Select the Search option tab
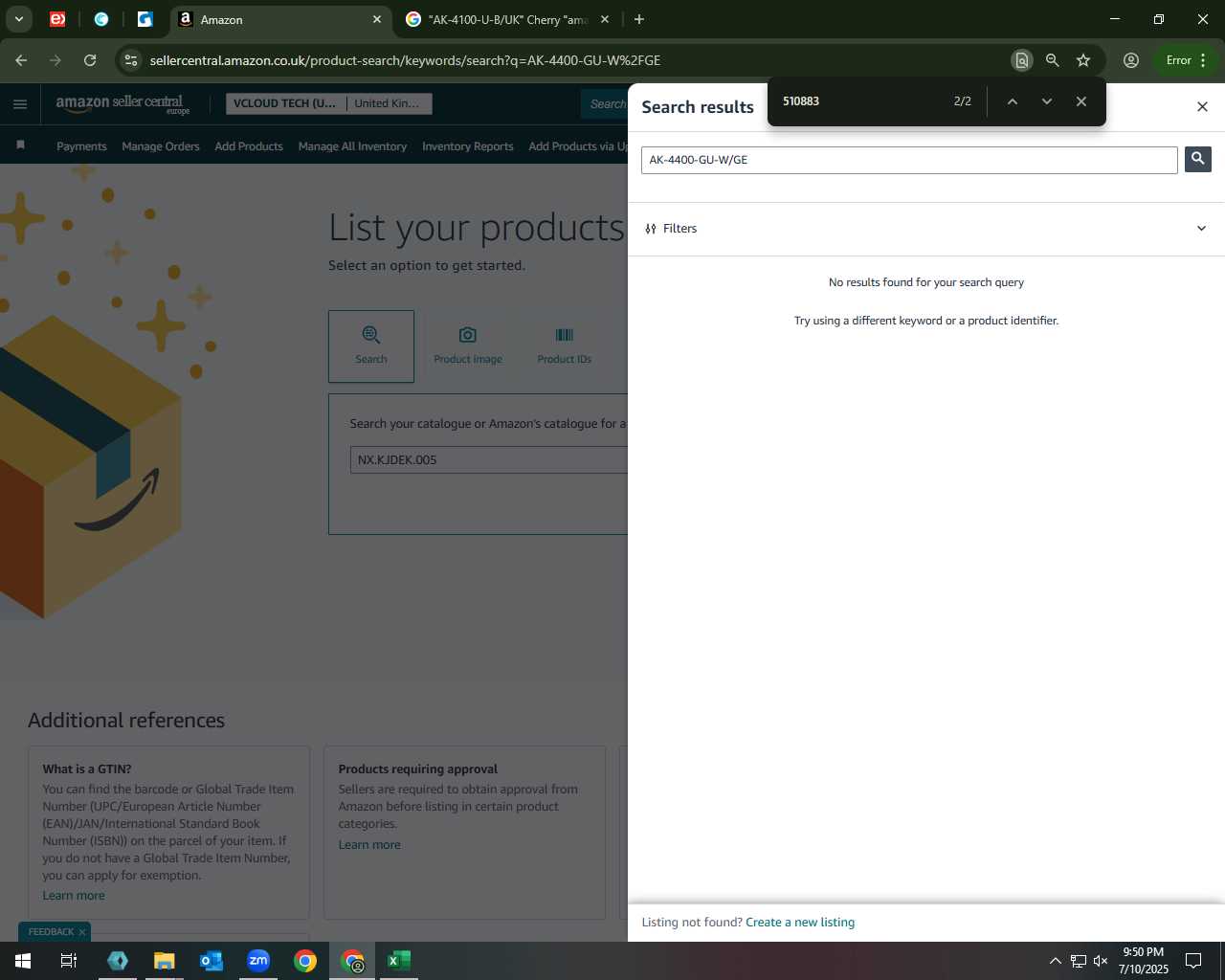 pyautogui.click(x=371, y=346)
